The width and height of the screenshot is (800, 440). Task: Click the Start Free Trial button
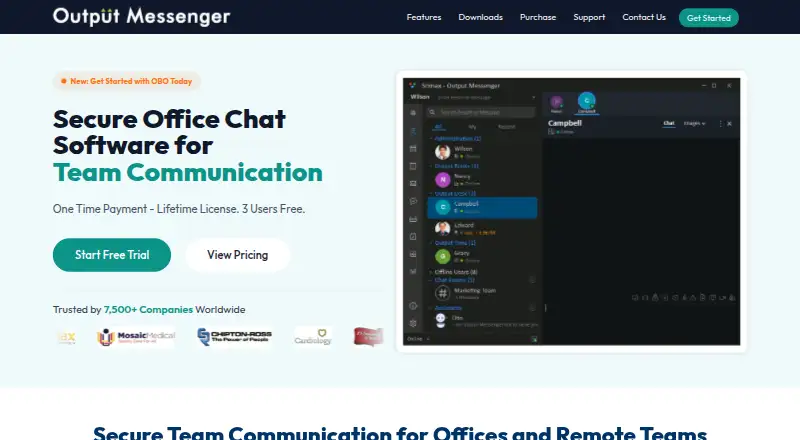112,255
